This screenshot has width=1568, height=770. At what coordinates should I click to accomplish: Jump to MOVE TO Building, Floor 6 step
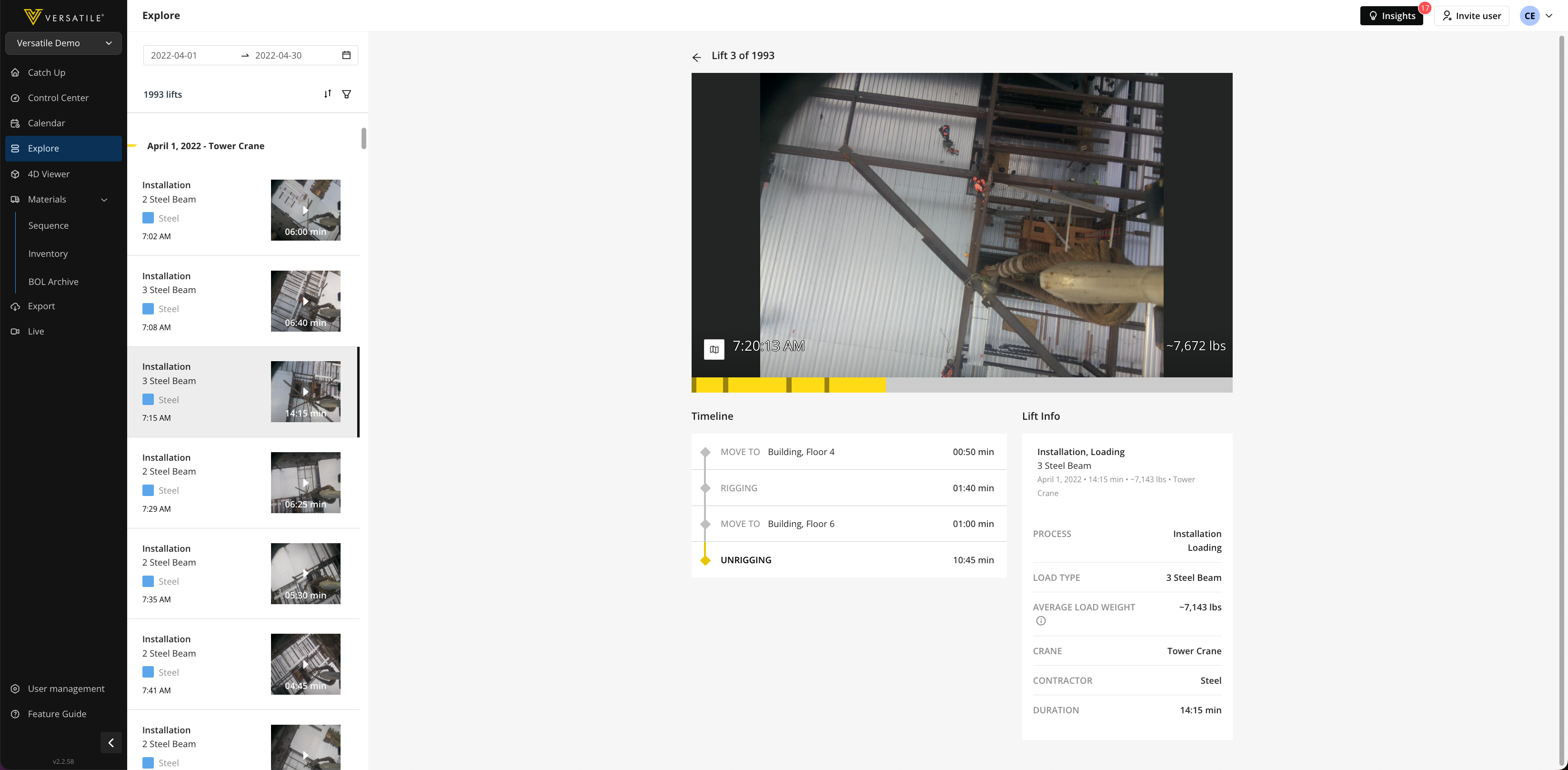point(848,524)
